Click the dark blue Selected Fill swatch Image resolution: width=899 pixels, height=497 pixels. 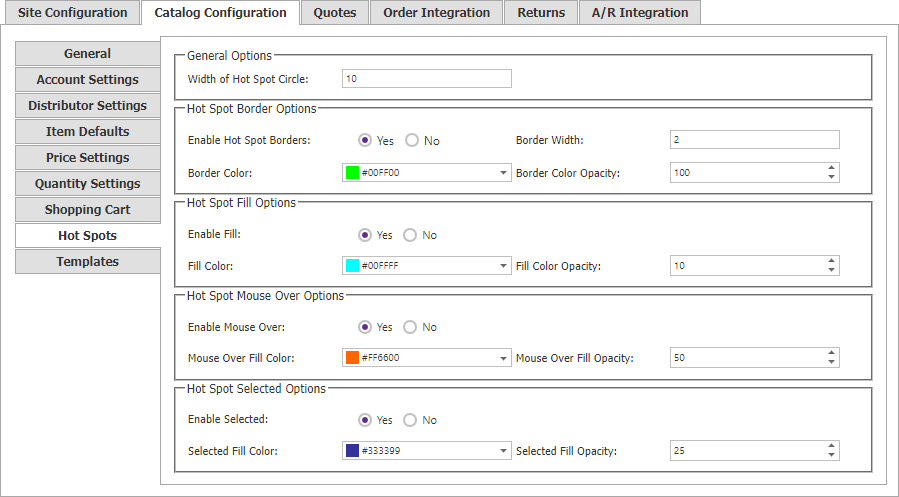click(352, 451)
